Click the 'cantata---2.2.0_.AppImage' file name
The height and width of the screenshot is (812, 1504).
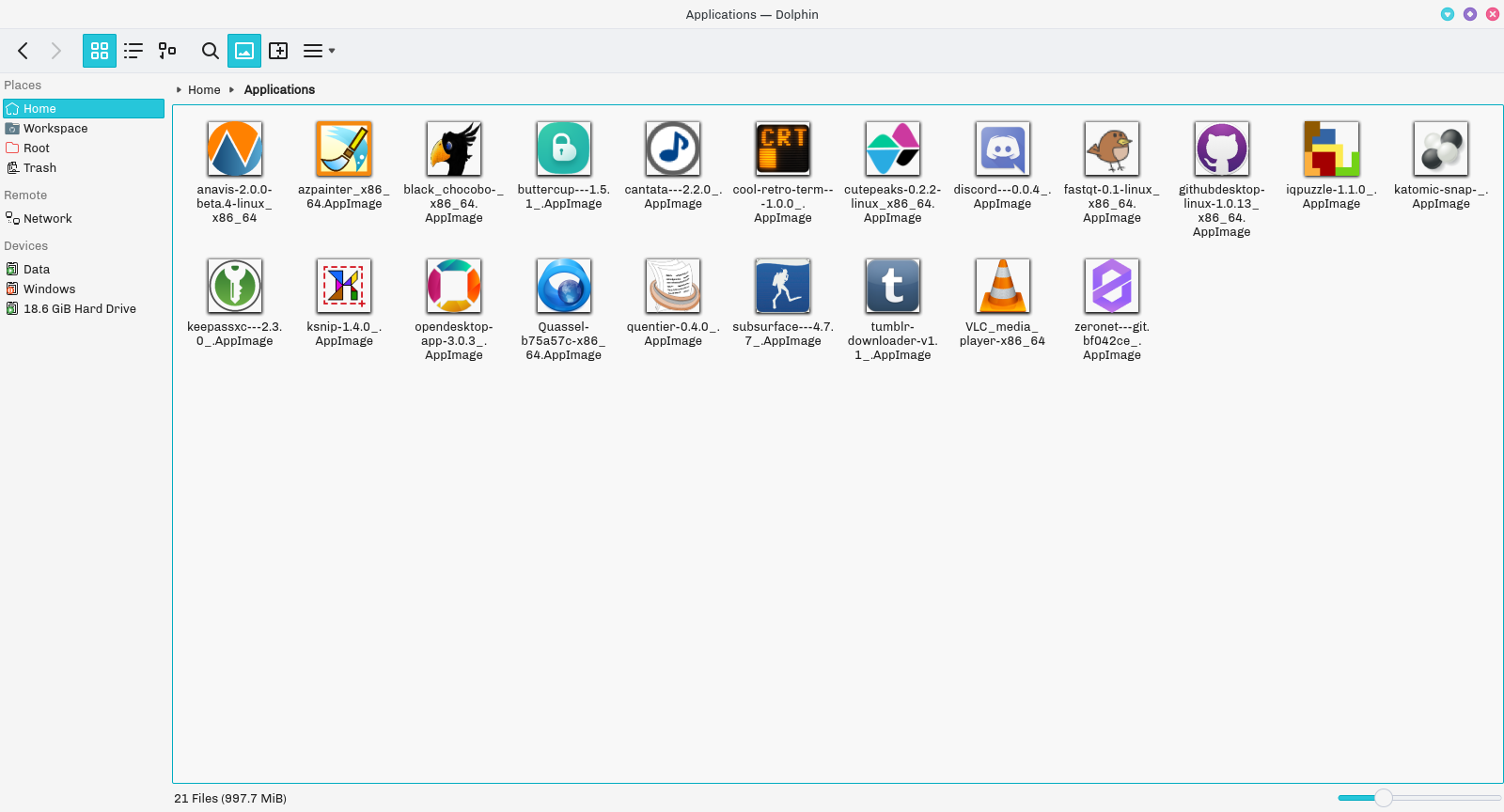(673, 196)
